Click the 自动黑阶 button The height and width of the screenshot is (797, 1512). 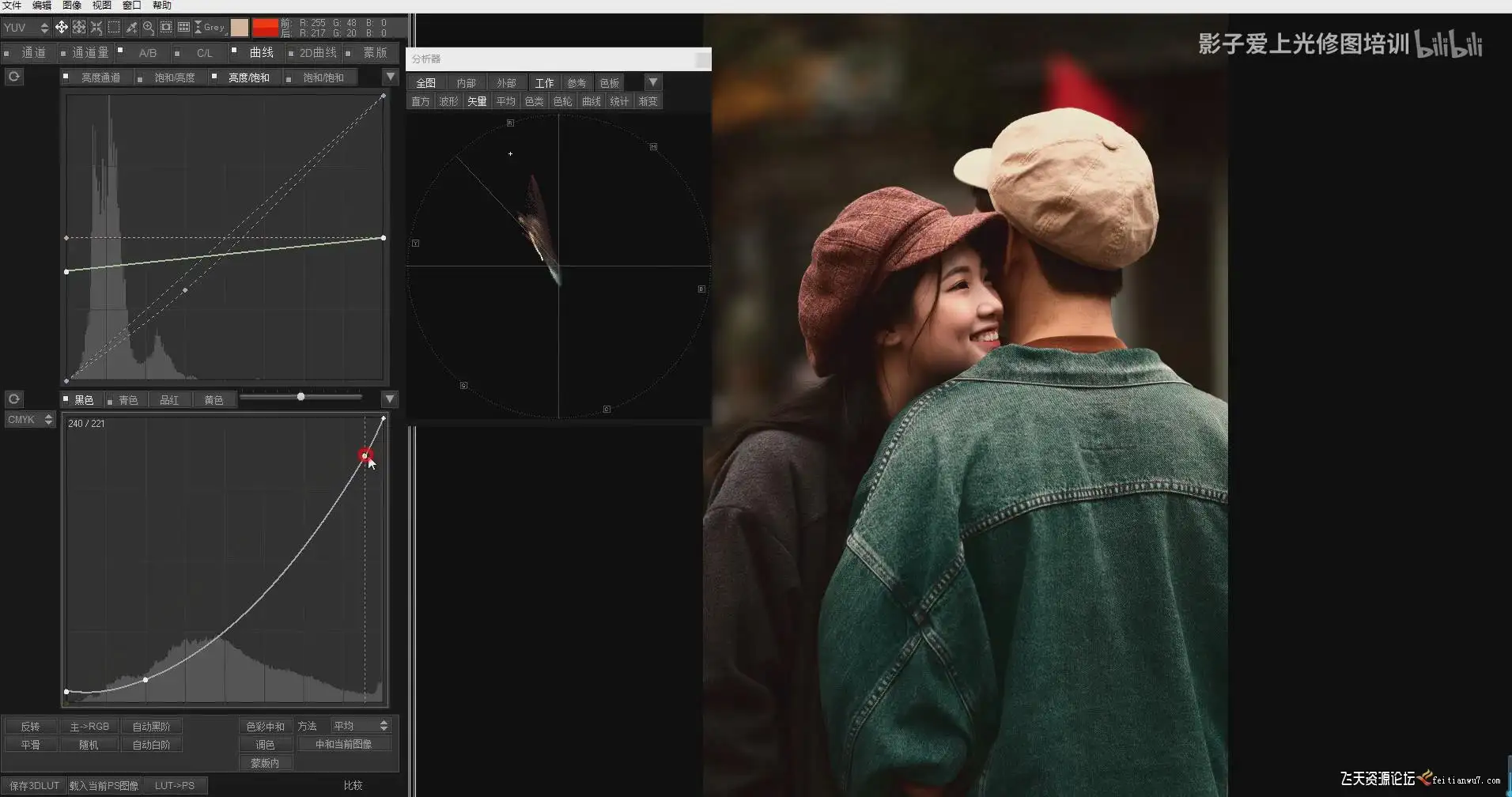151,726
